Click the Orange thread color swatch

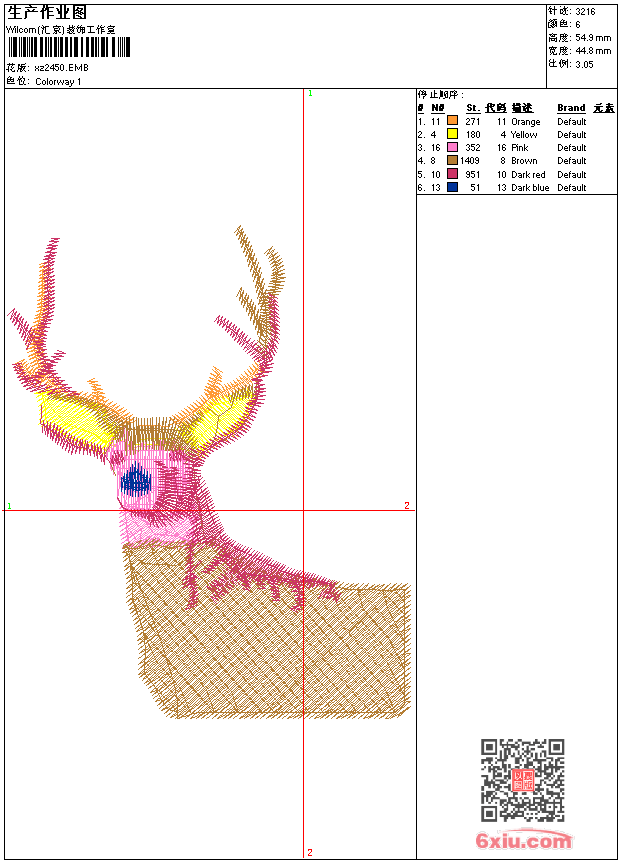point(452,121)
